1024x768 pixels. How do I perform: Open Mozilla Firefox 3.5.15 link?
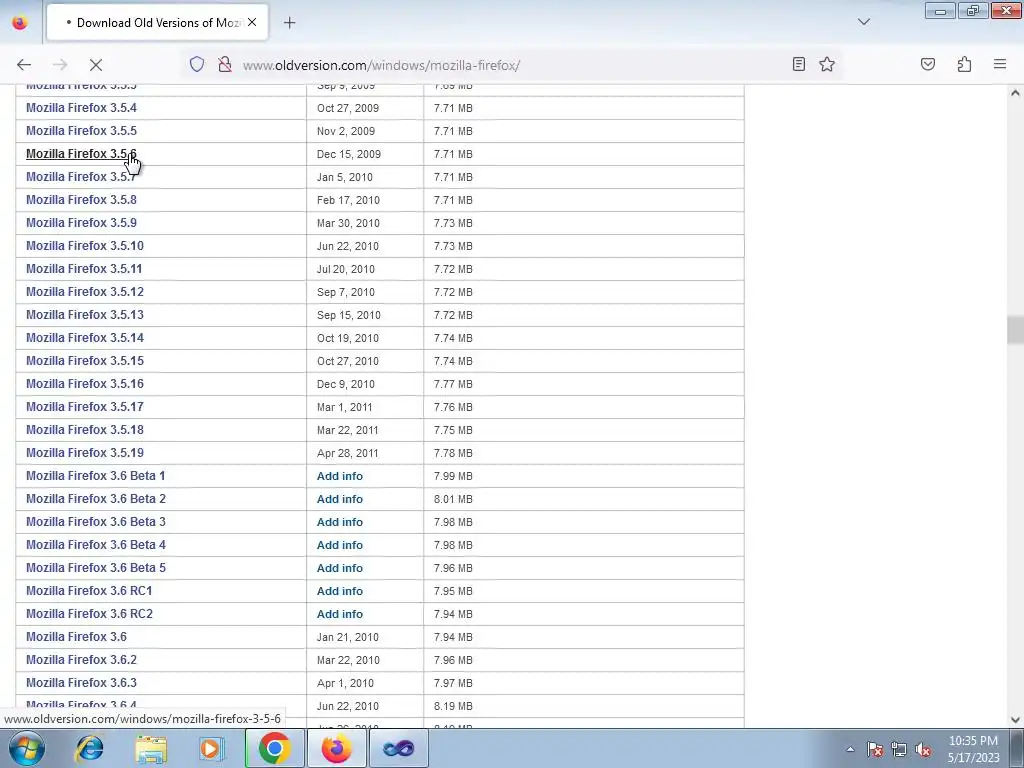[85, 360]
